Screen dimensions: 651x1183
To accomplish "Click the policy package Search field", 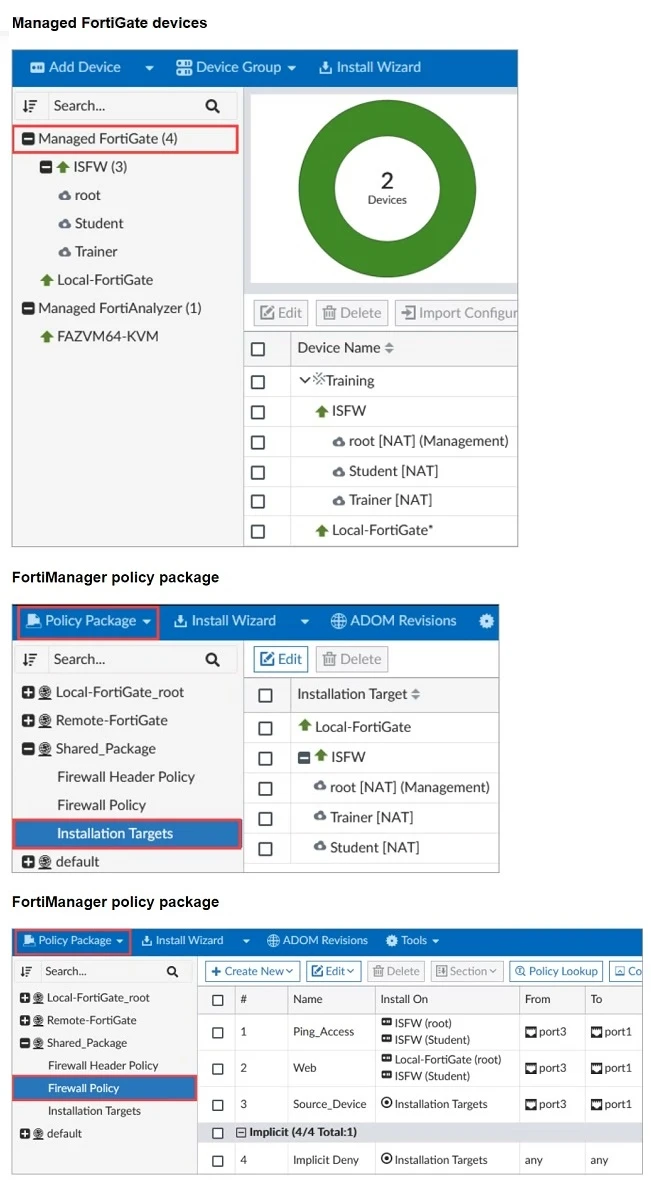I will 120,659.
